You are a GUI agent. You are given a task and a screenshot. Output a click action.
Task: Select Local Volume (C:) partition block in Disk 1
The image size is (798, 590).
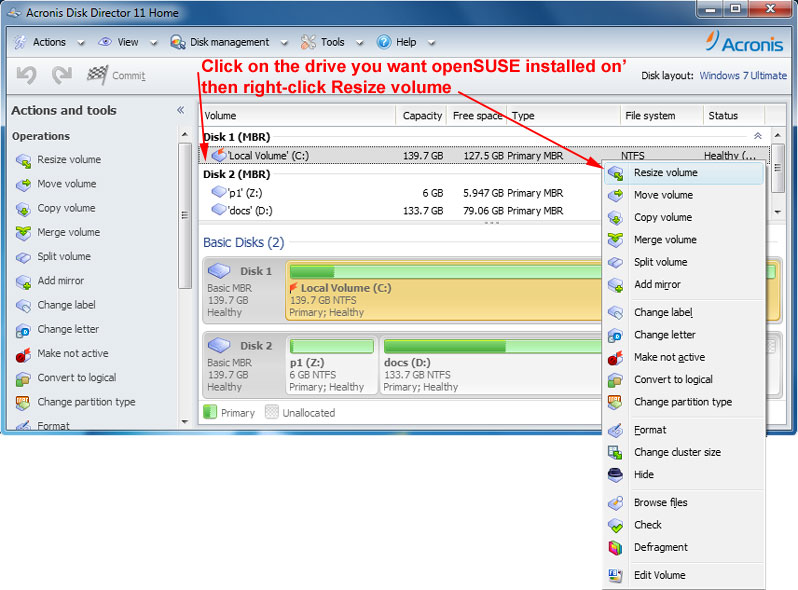click(x=443, y=291)
